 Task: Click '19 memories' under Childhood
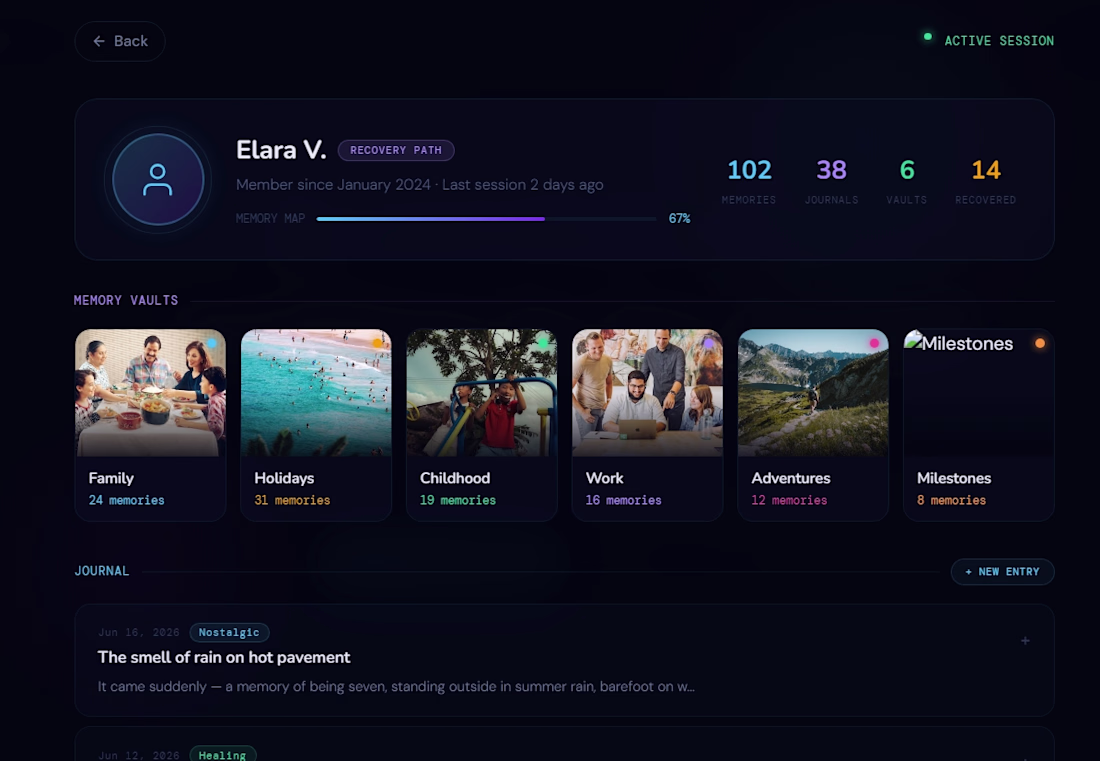tap(457, 500)
